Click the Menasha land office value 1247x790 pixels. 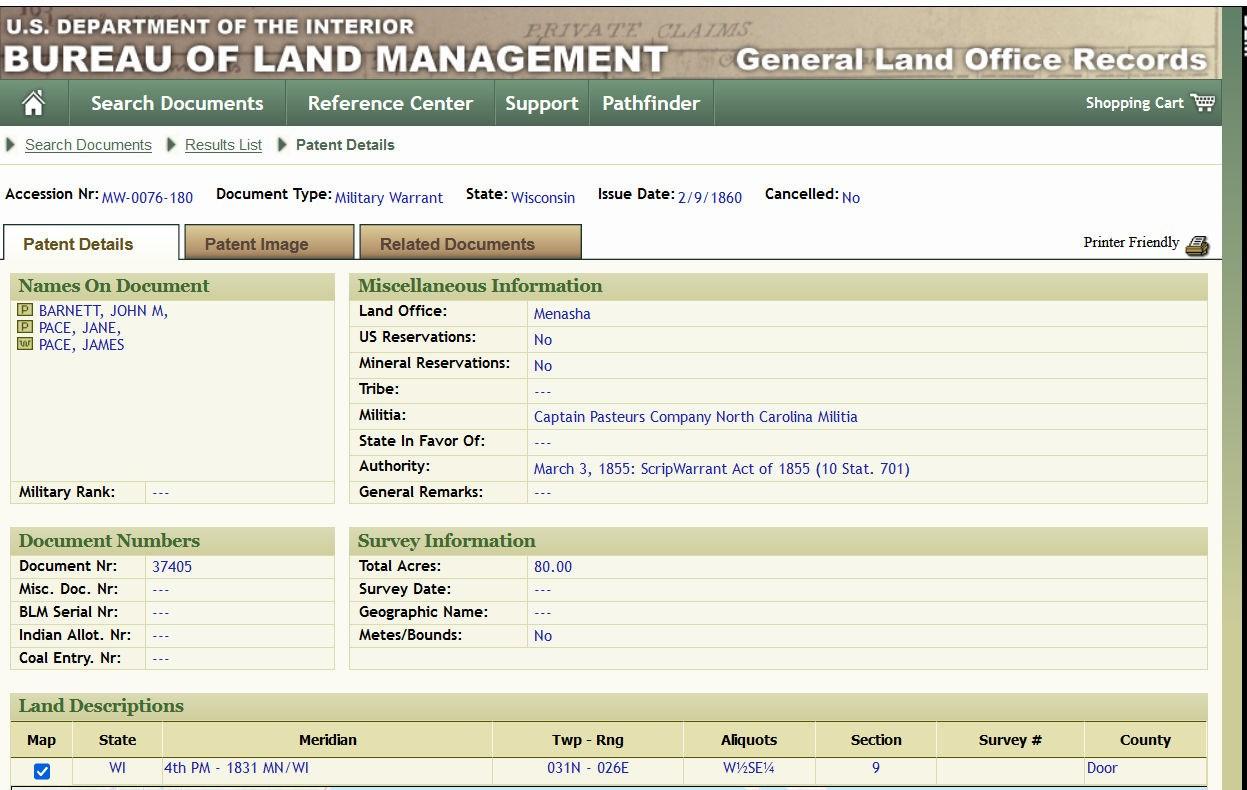point(562,314)
